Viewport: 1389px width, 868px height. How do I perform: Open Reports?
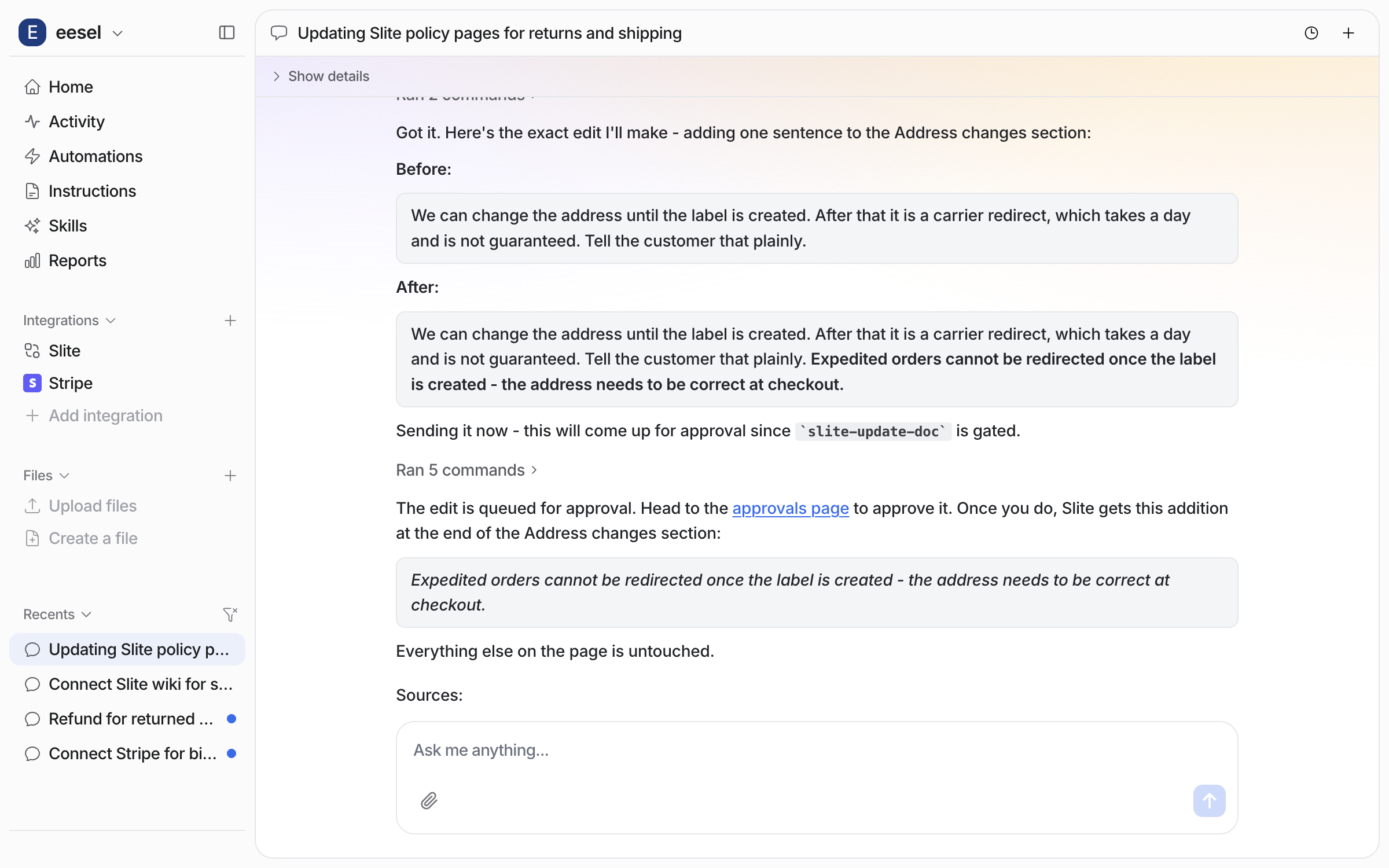127,260
